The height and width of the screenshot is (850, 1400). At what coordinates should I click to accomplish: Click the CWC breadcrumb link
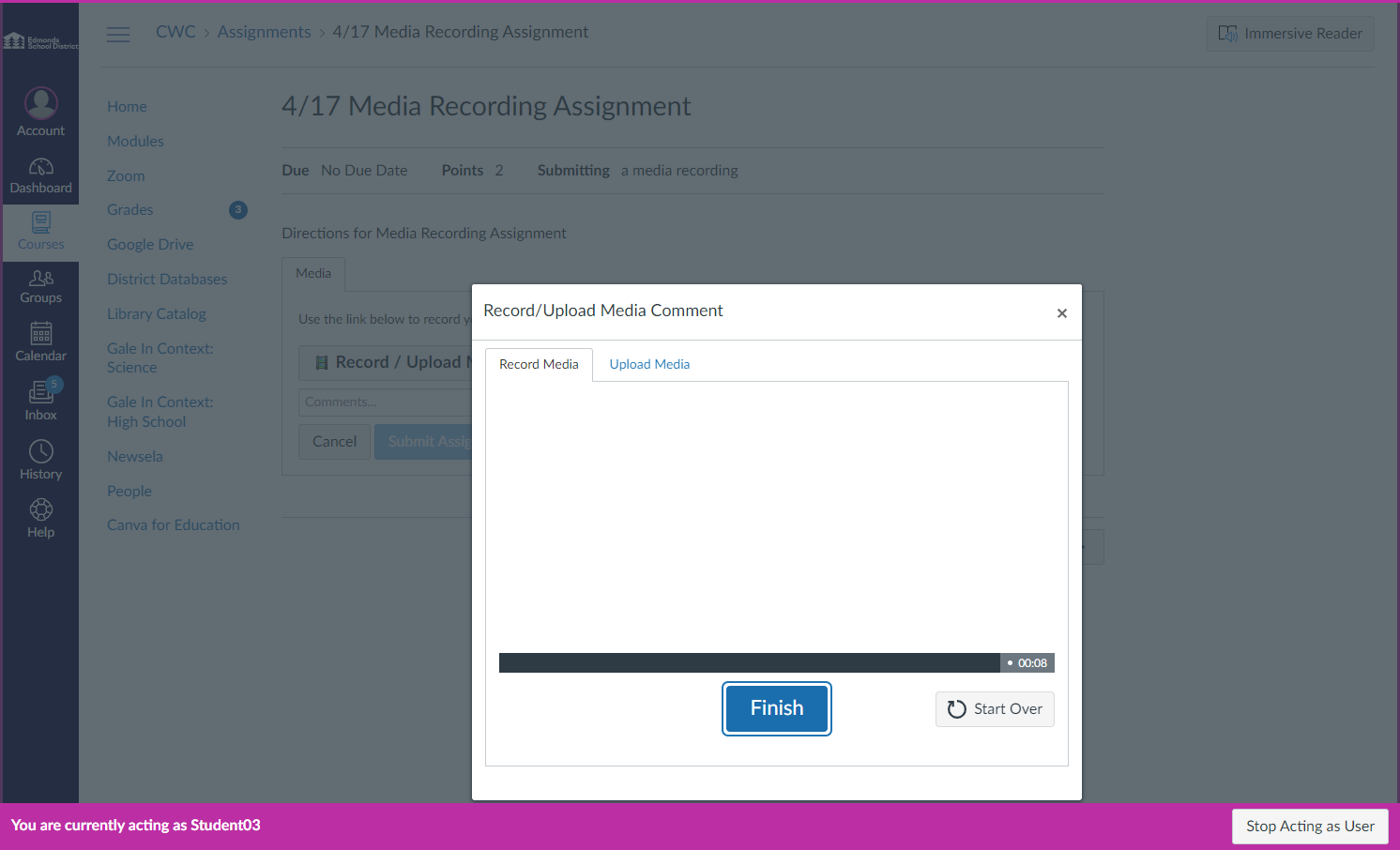point(175,32)
